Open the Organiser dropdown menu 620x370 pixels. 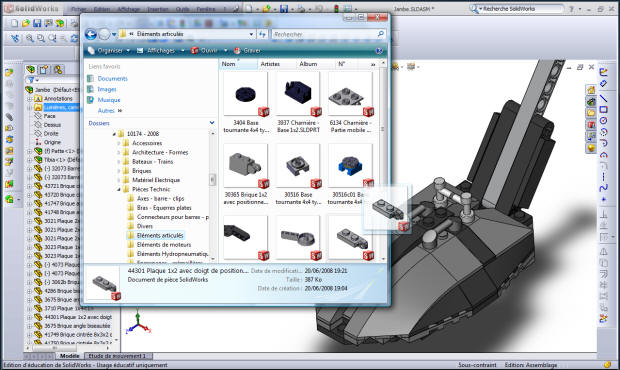click(109, 51)
